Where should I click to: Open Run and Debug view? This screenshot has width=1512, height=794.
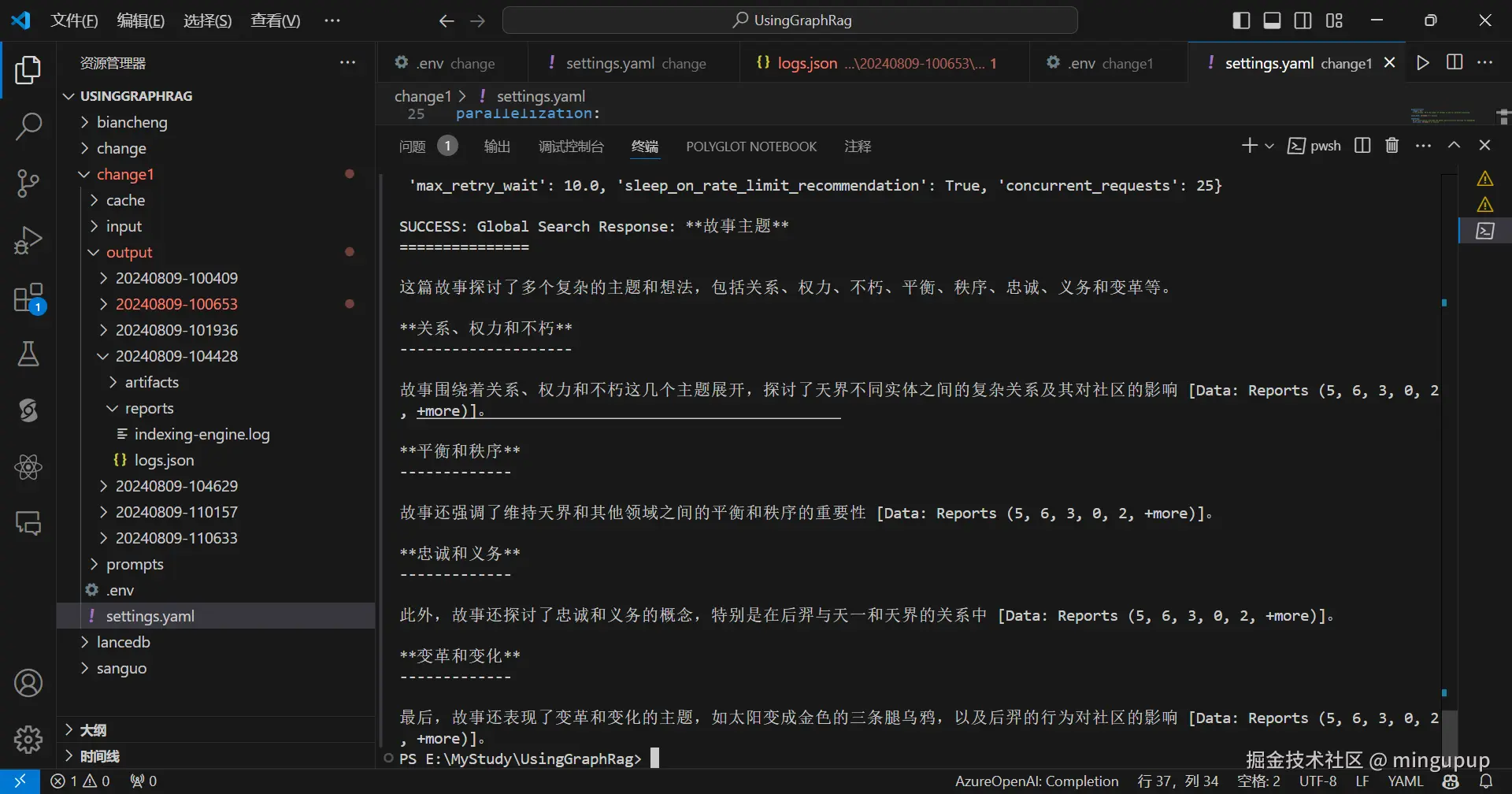(x=28, y=240)
